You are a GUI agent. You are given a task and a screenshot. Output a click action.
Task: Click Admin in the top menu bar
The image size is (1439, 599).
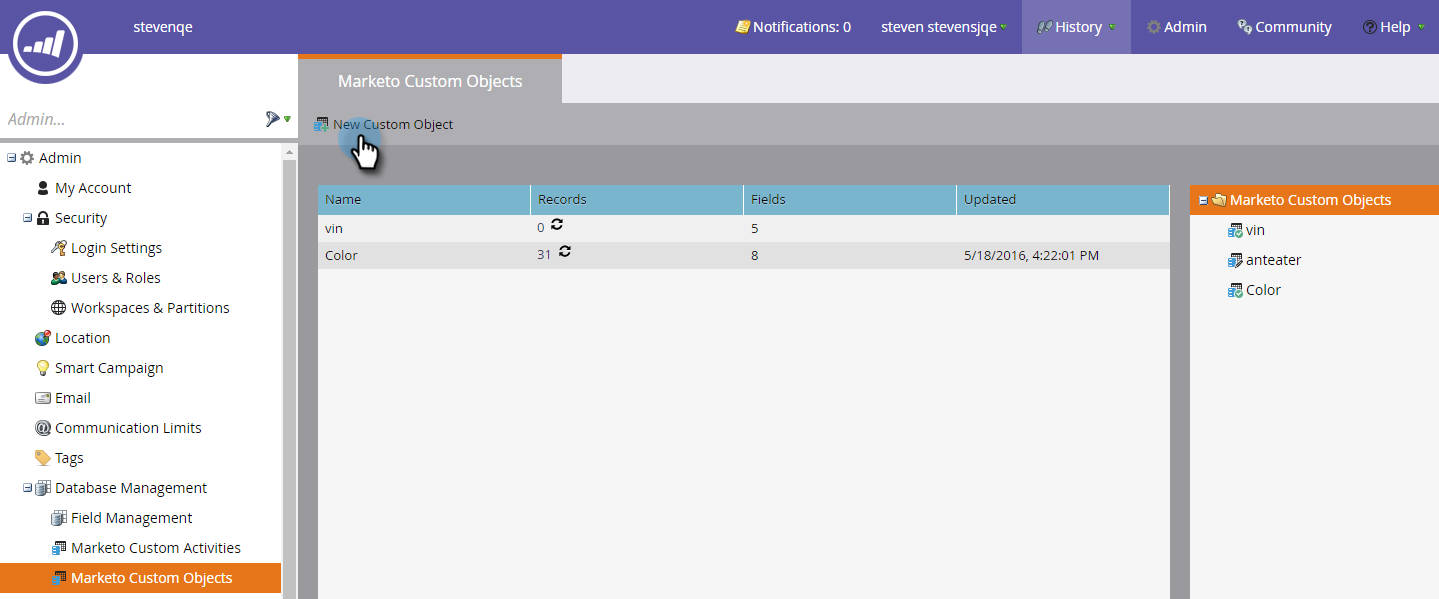pyautogui.click(x=1176, y=26)
